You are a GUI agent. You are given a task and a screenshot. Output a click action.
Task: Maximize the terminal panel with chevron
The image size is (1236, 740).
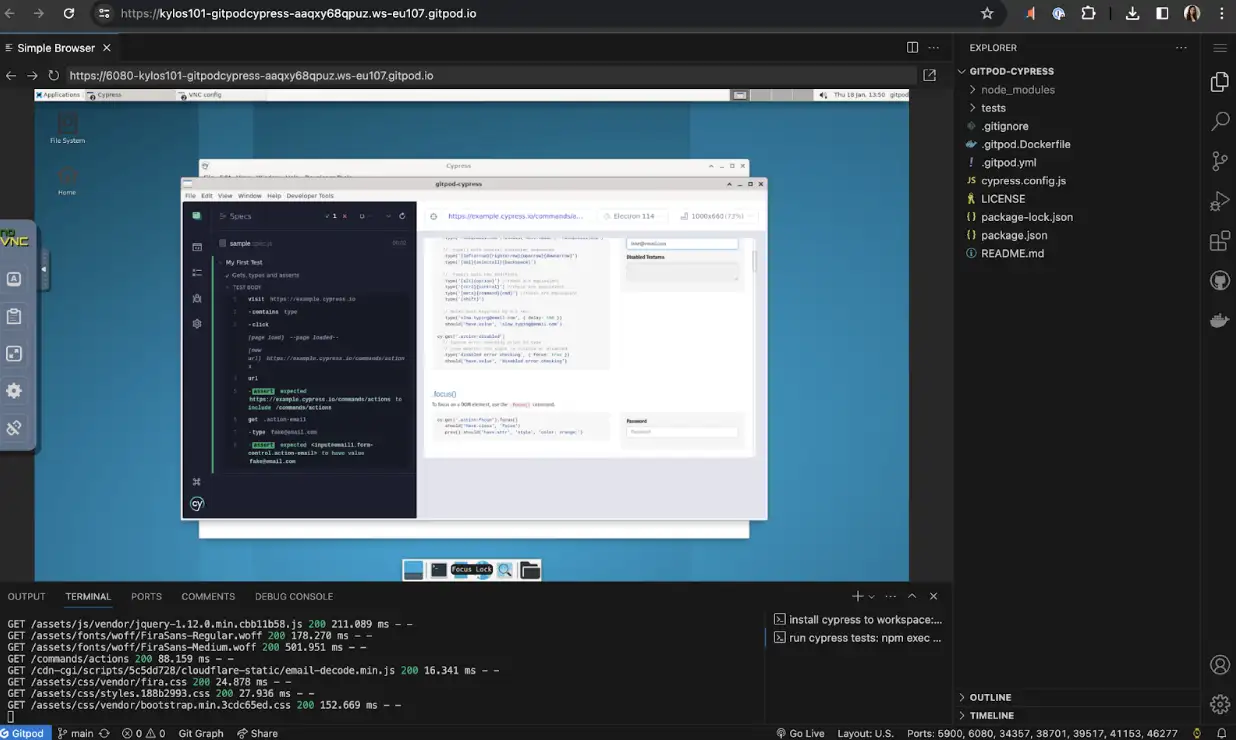click(x=911, y=596)
